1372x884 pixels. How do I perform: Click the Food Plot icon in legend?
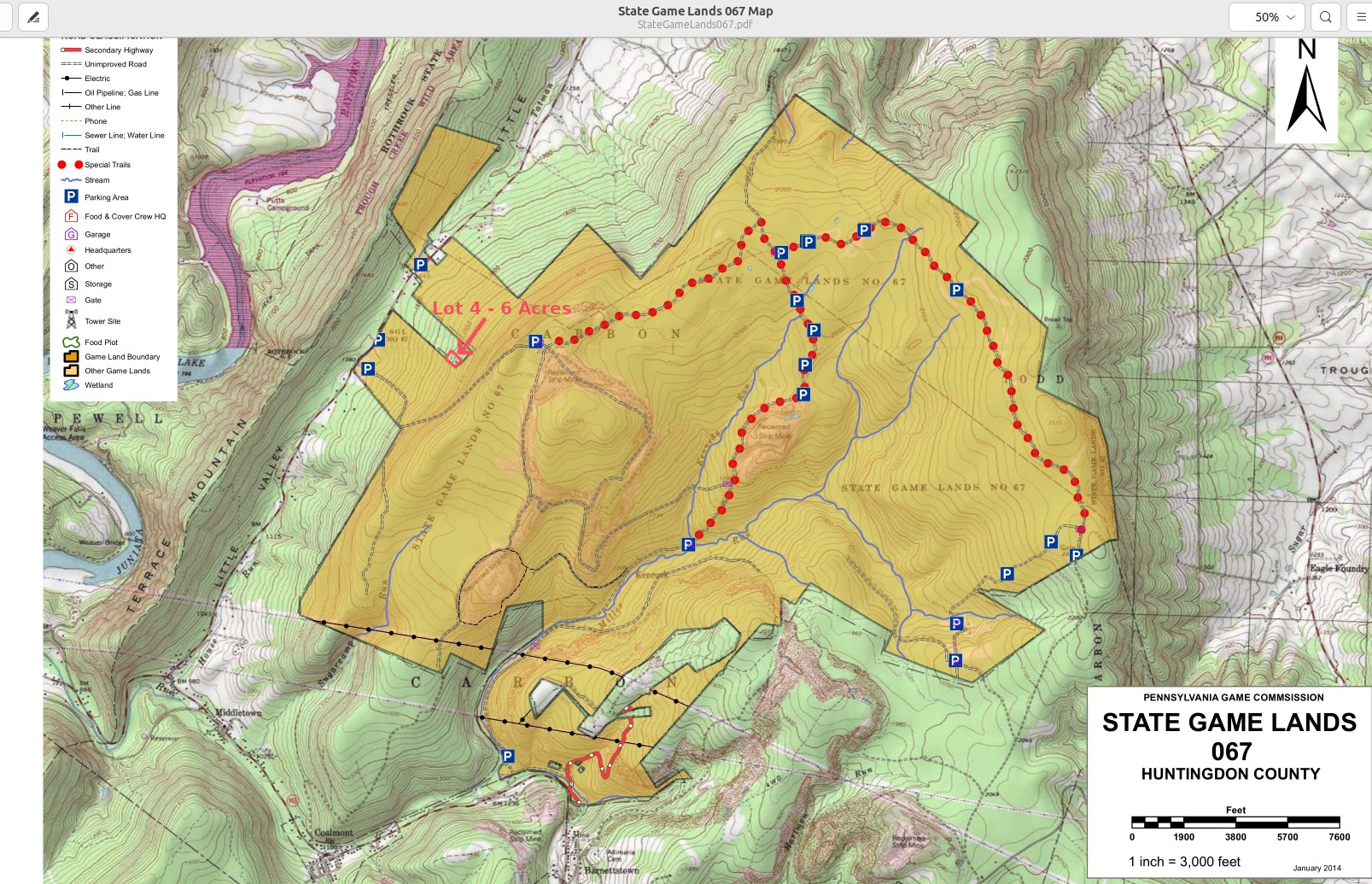tap(71, 342)
